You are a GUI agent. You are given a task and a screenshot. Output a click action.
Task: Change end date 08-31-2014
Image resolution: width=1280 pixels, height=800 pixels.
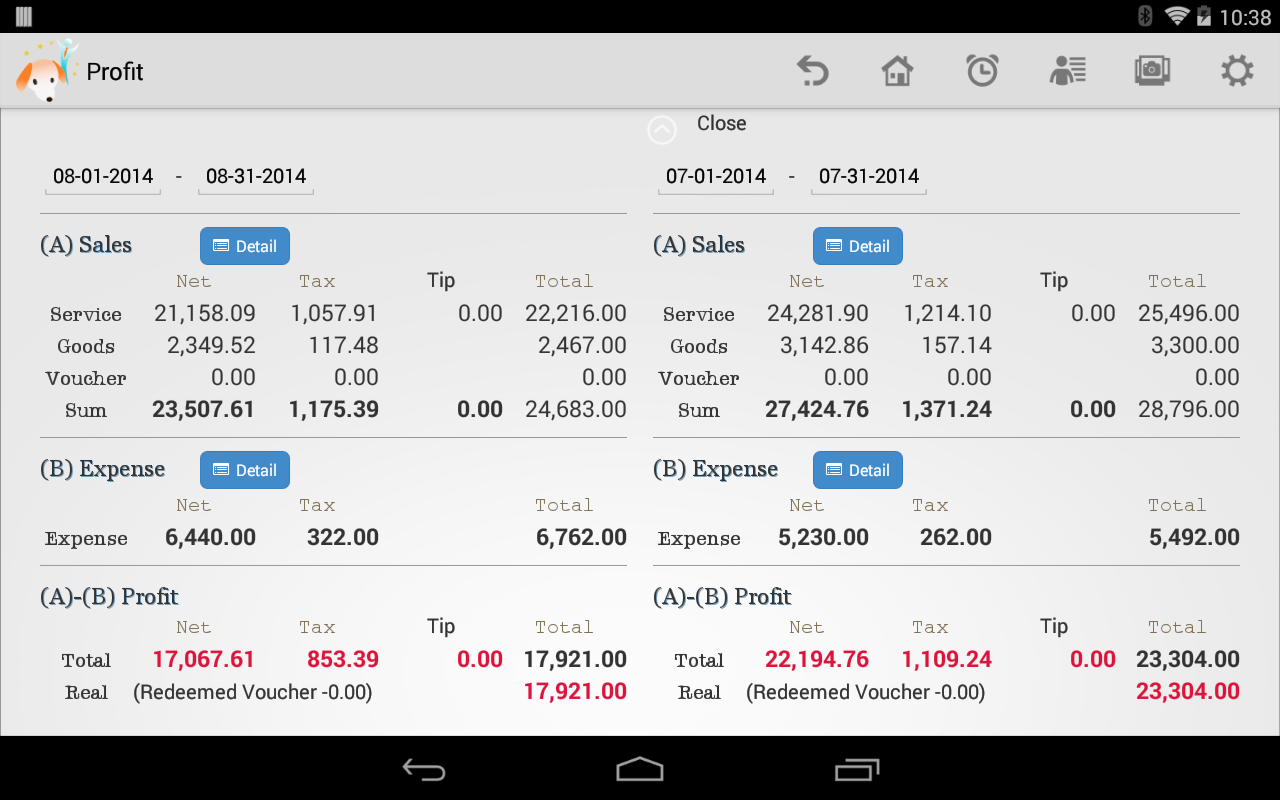coord(256,177)
